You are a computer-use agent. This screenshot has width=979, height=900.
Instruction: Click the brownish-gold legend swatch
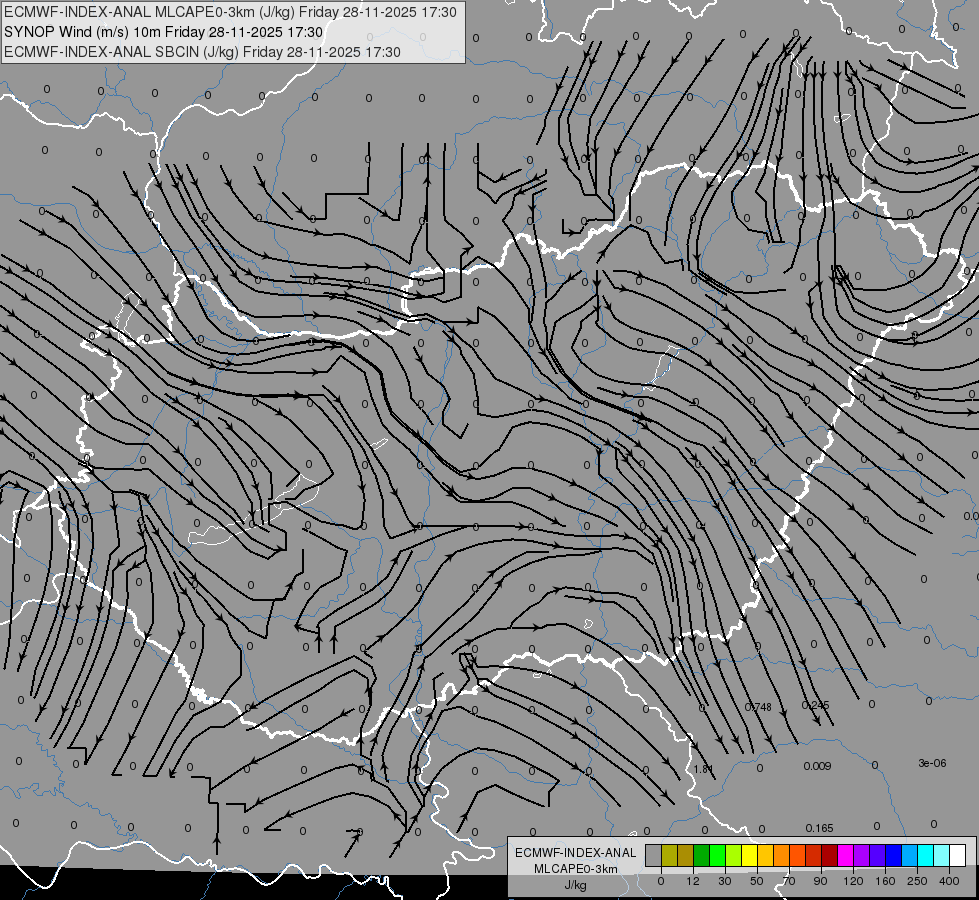click(686, 856)
